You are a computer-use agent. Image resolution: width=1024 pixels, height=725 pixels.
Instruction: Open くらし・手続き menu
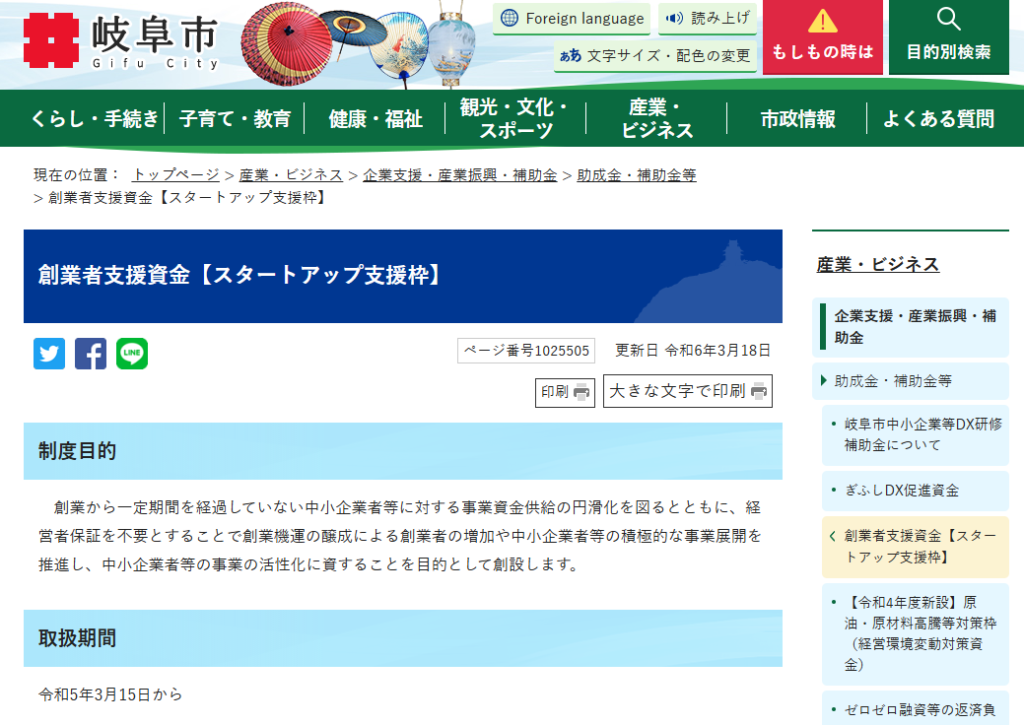tap(94, 119)
